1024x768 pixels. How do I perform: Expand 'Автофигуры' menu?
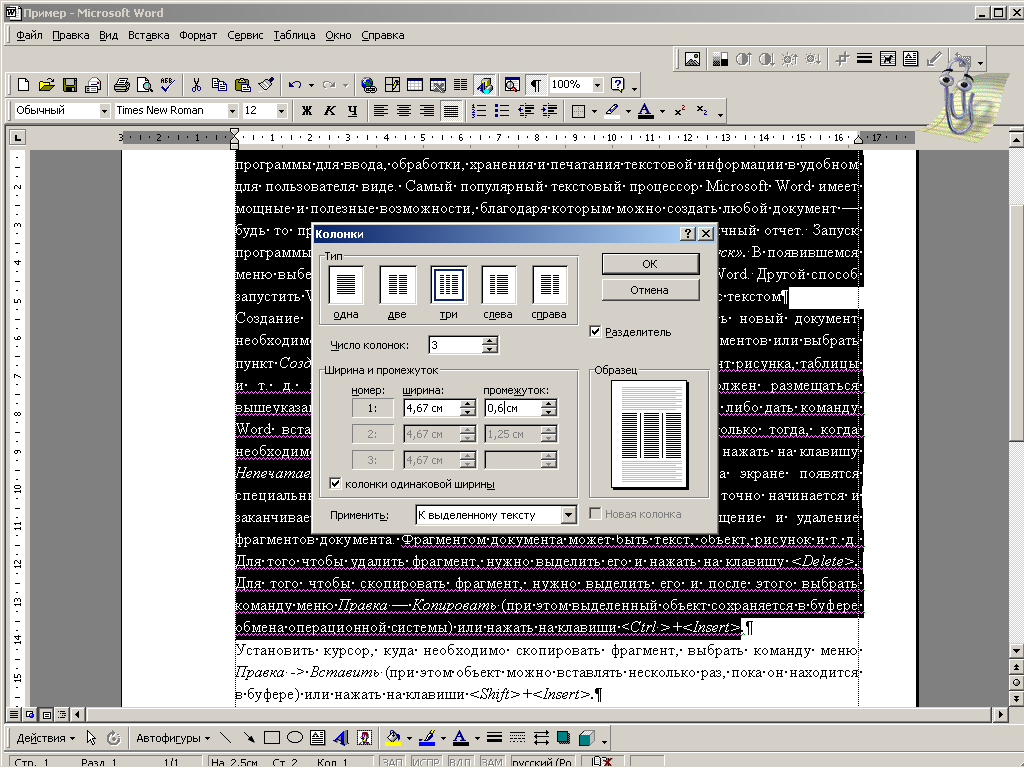click(173, 738)
